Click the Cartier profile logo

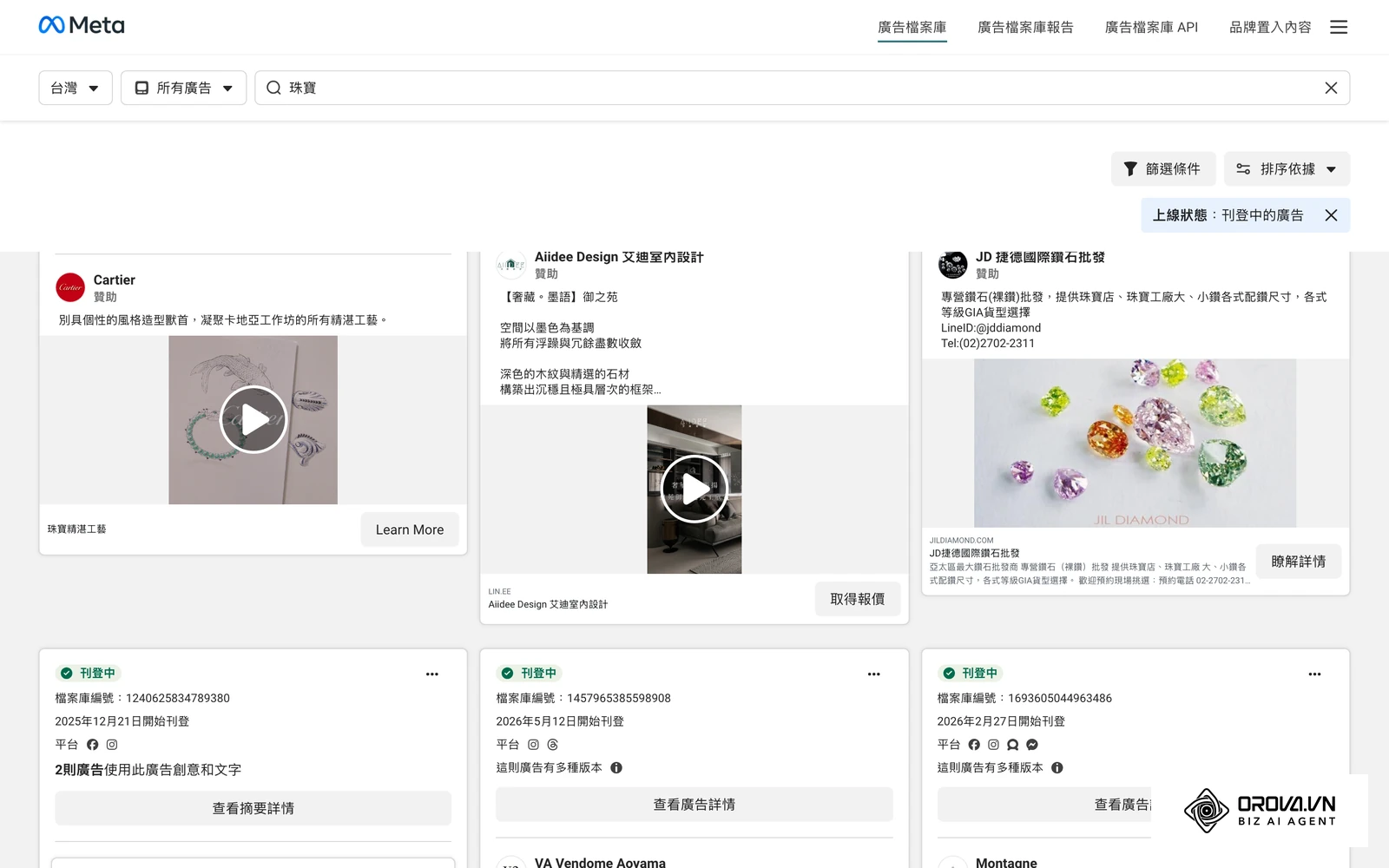(x=70, y=287)
